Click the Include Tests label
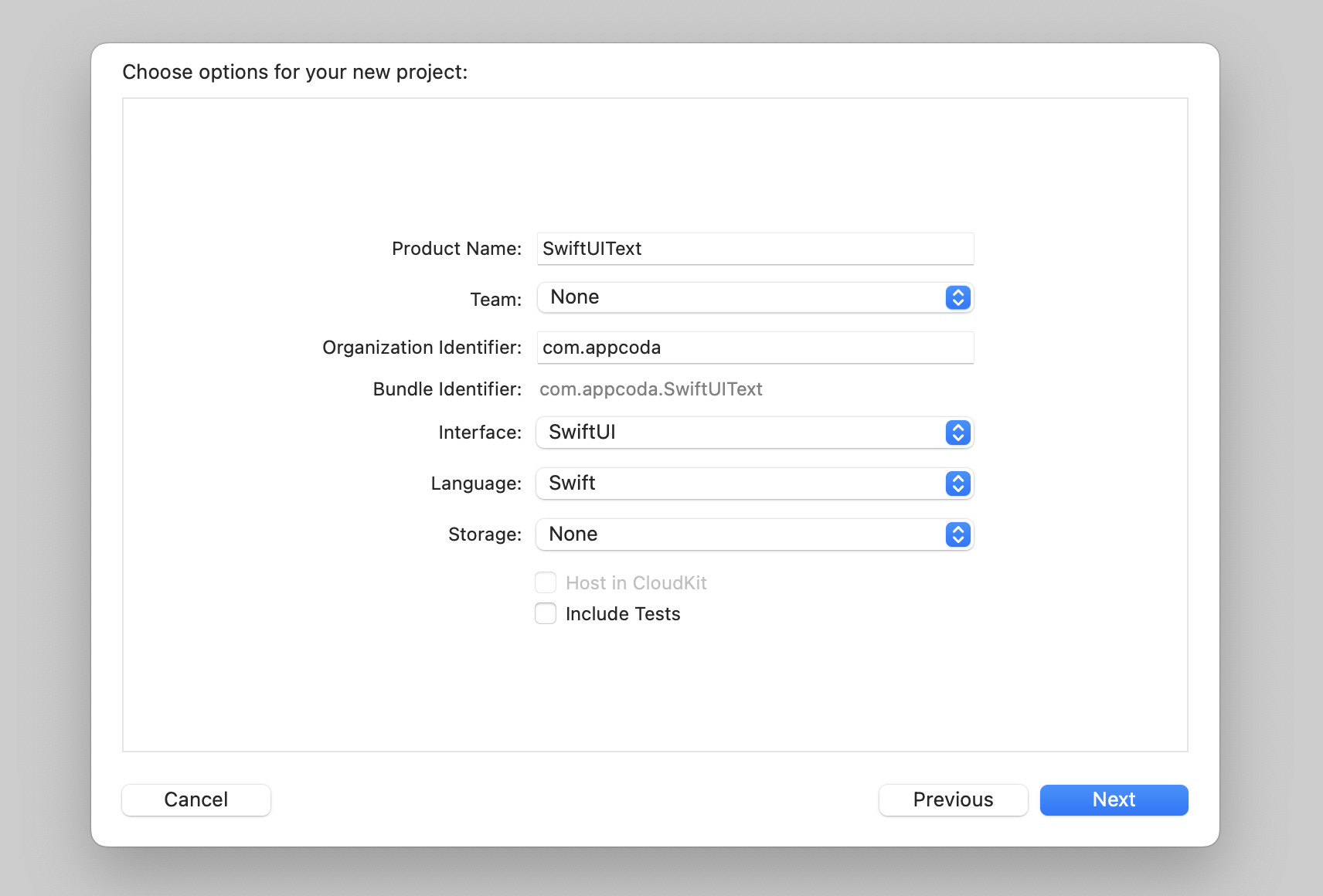This screenshot has height=896, width=1323. (x=623, y=614)
